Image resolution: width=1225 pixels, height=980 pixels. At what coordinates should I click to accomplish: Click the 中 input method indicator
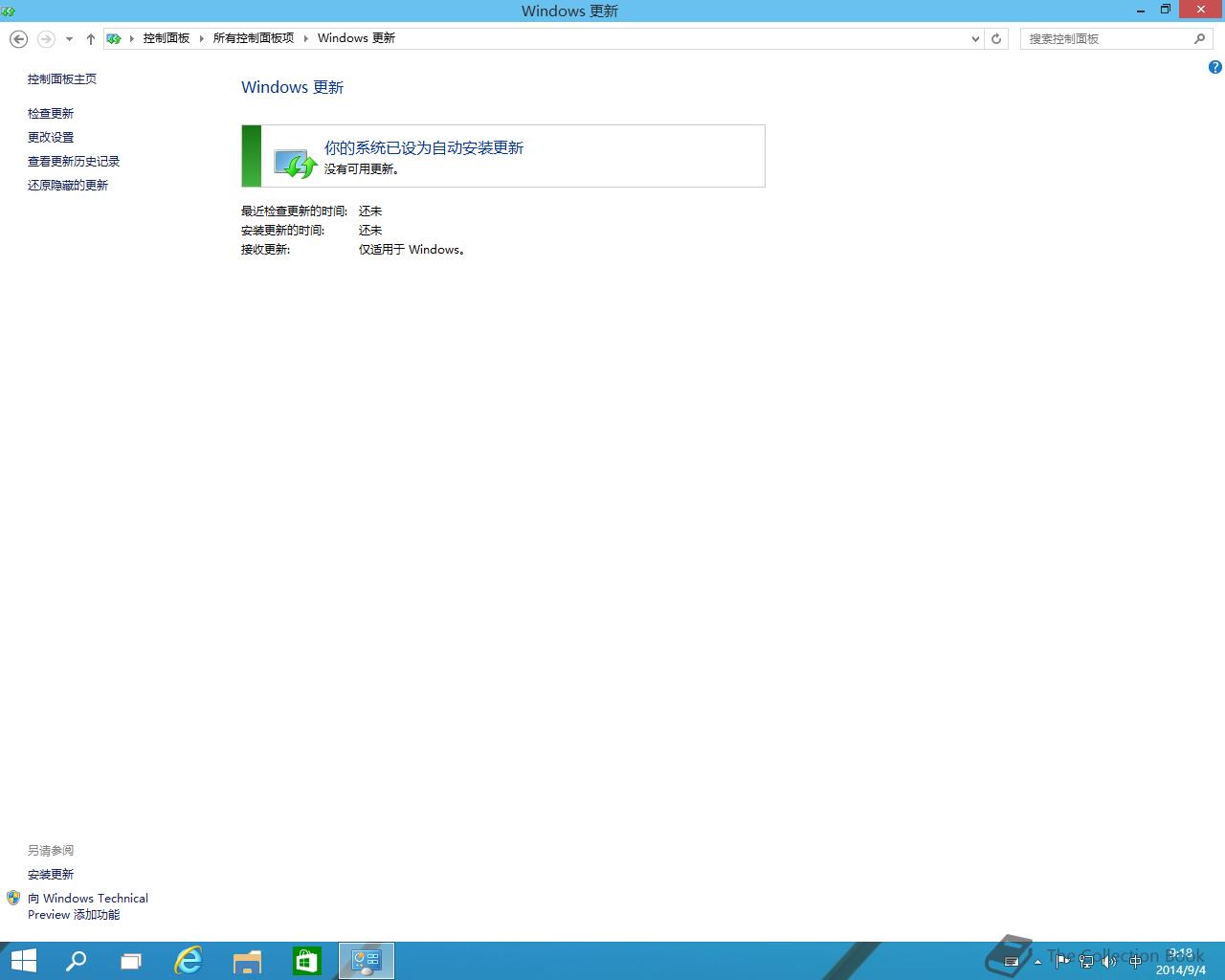(x=1135, y=961)
